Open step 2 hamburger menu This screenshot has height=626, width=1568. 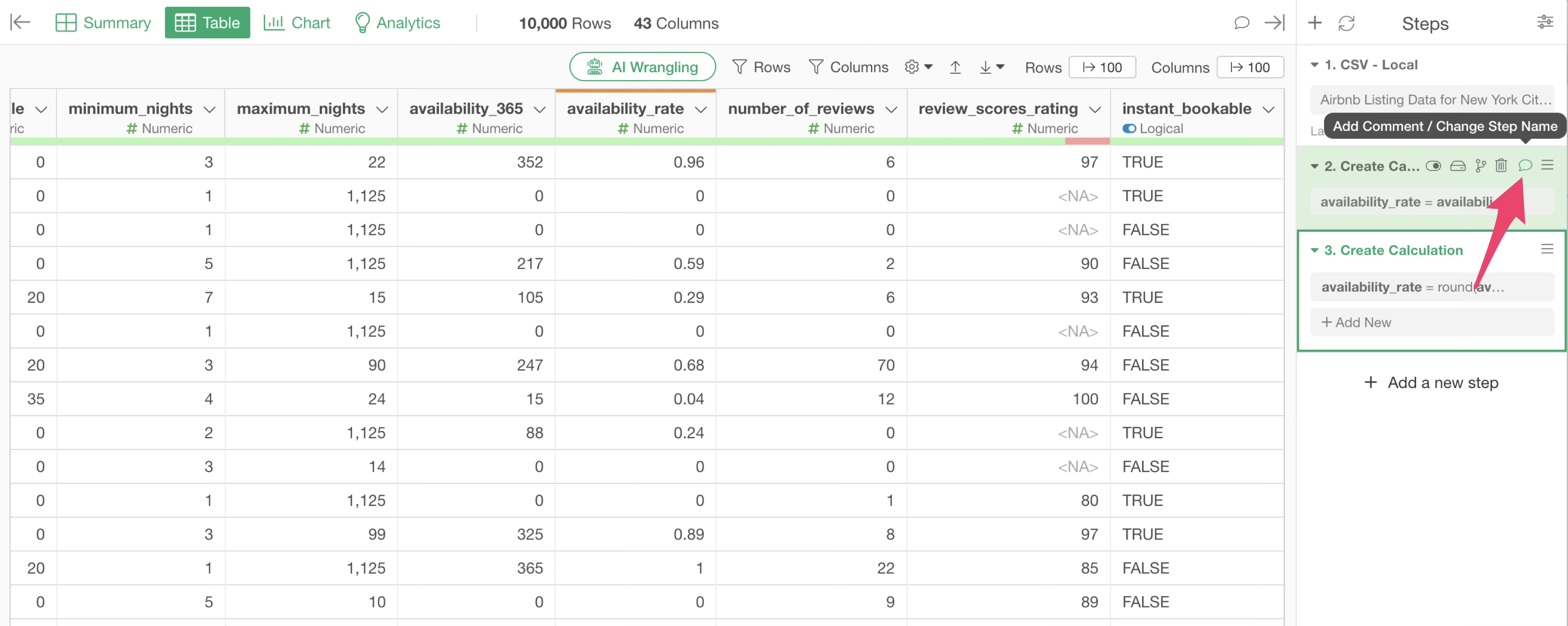(1547, 165)
